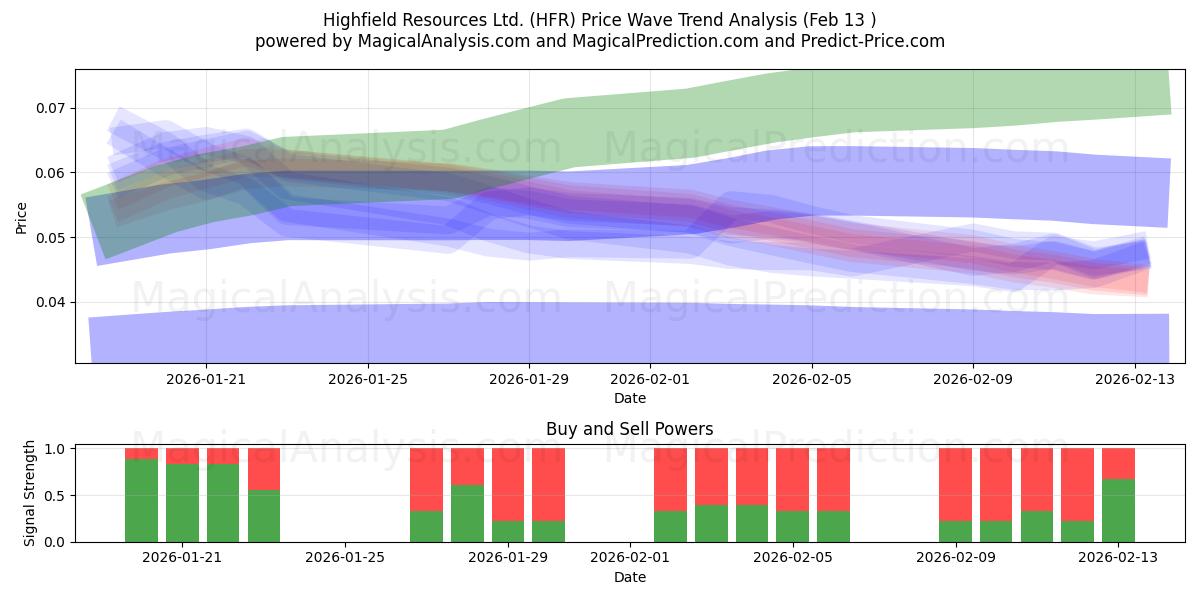Click the 'Date' label under the Buy and Sell chart
The image size is (1200, 600).
630,577
